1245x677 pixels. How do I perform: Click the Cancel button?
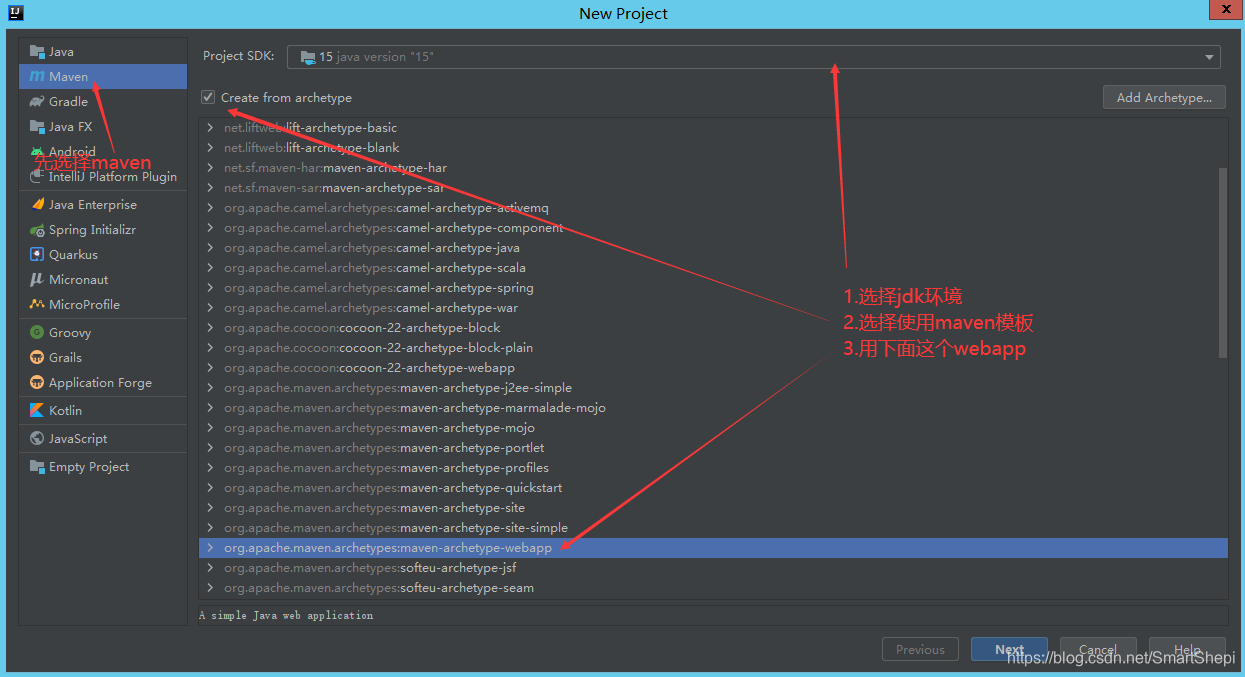click(x=1098, y=649)
